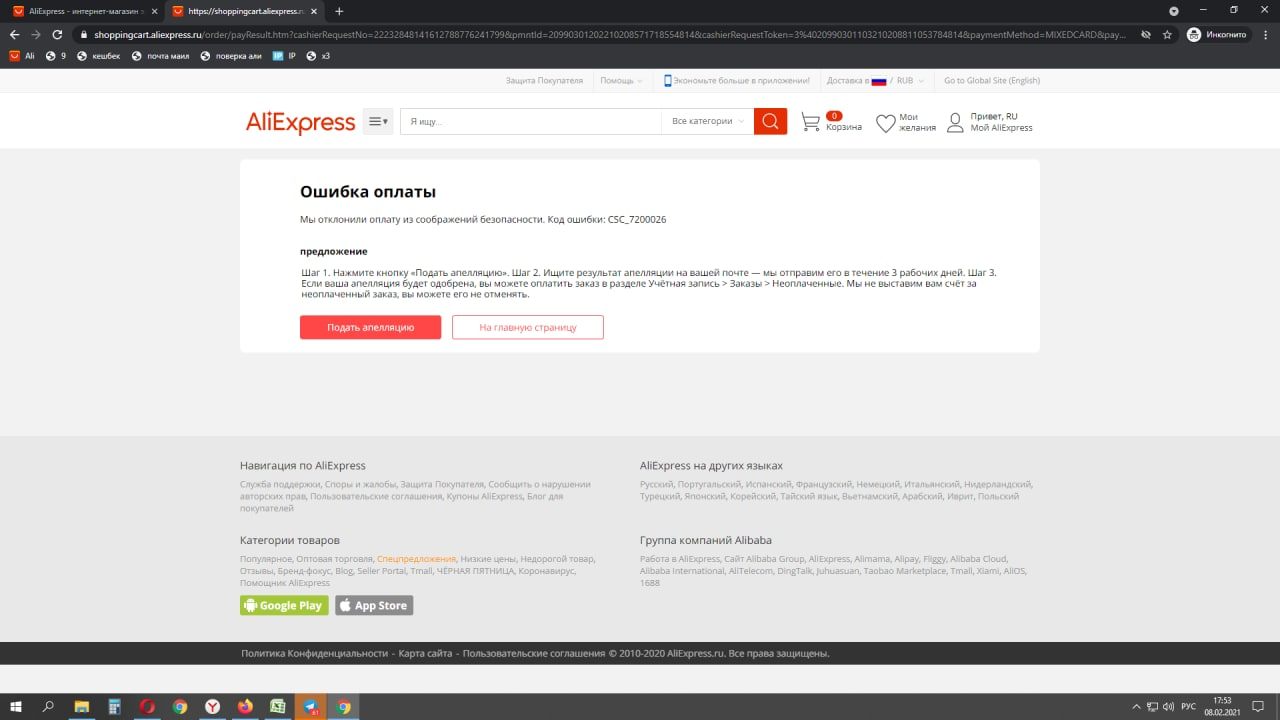Open Firefox from the taskbar
The width and height of the screenshot is (1280, 720).
(x=245, y=706)
